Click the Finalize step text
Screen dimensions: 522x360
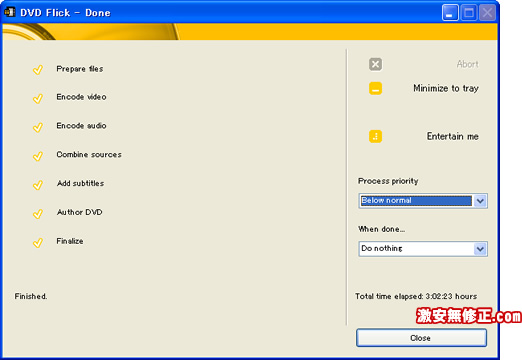(x=70, y=241)
